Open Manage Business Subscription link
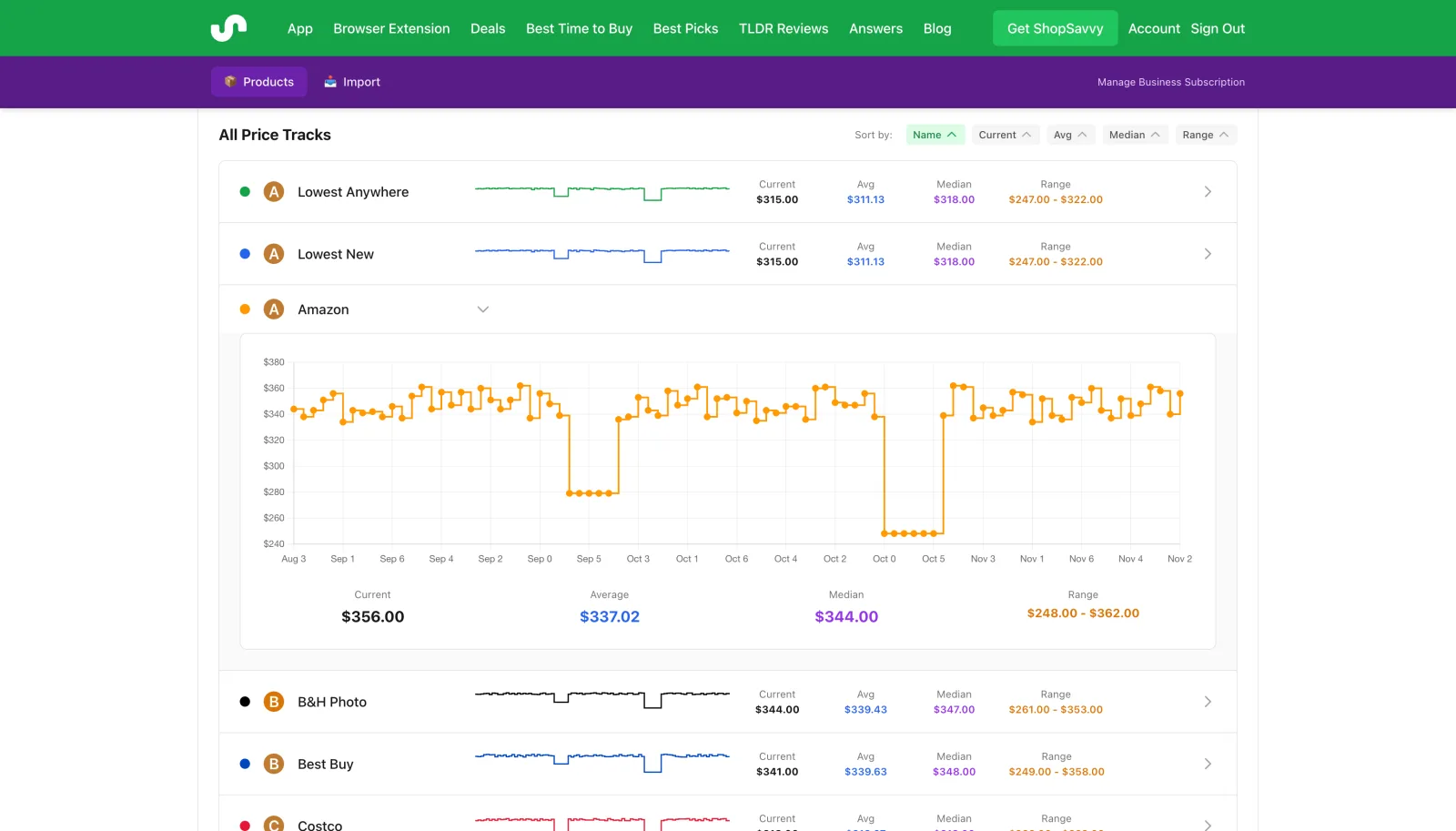This screenshot has width=1456, height=831. [x=1171, y=82]
